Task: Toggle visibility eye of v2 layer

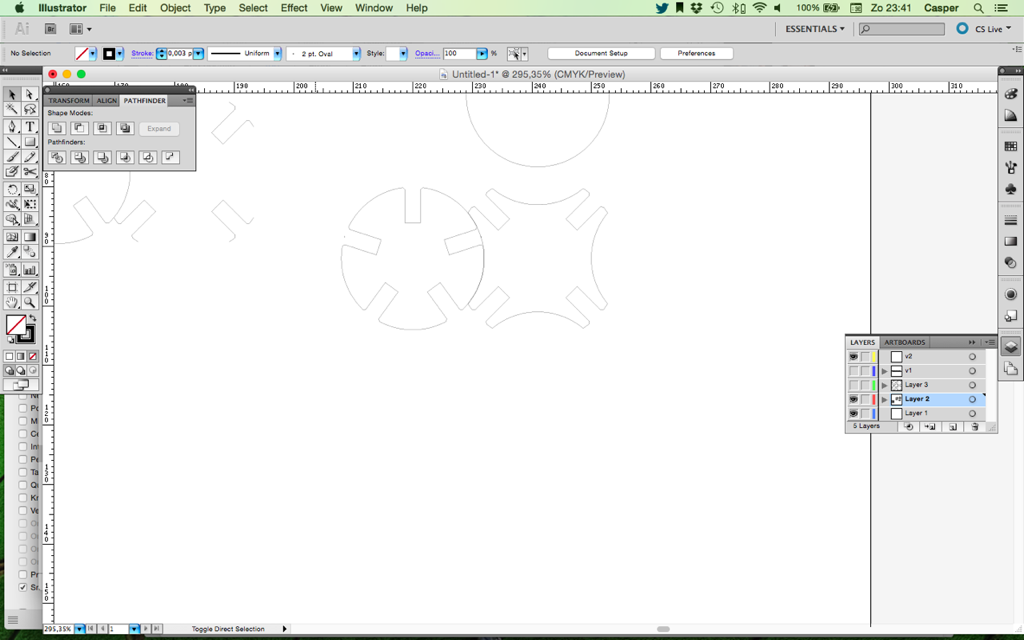Action: click(853, 357)
